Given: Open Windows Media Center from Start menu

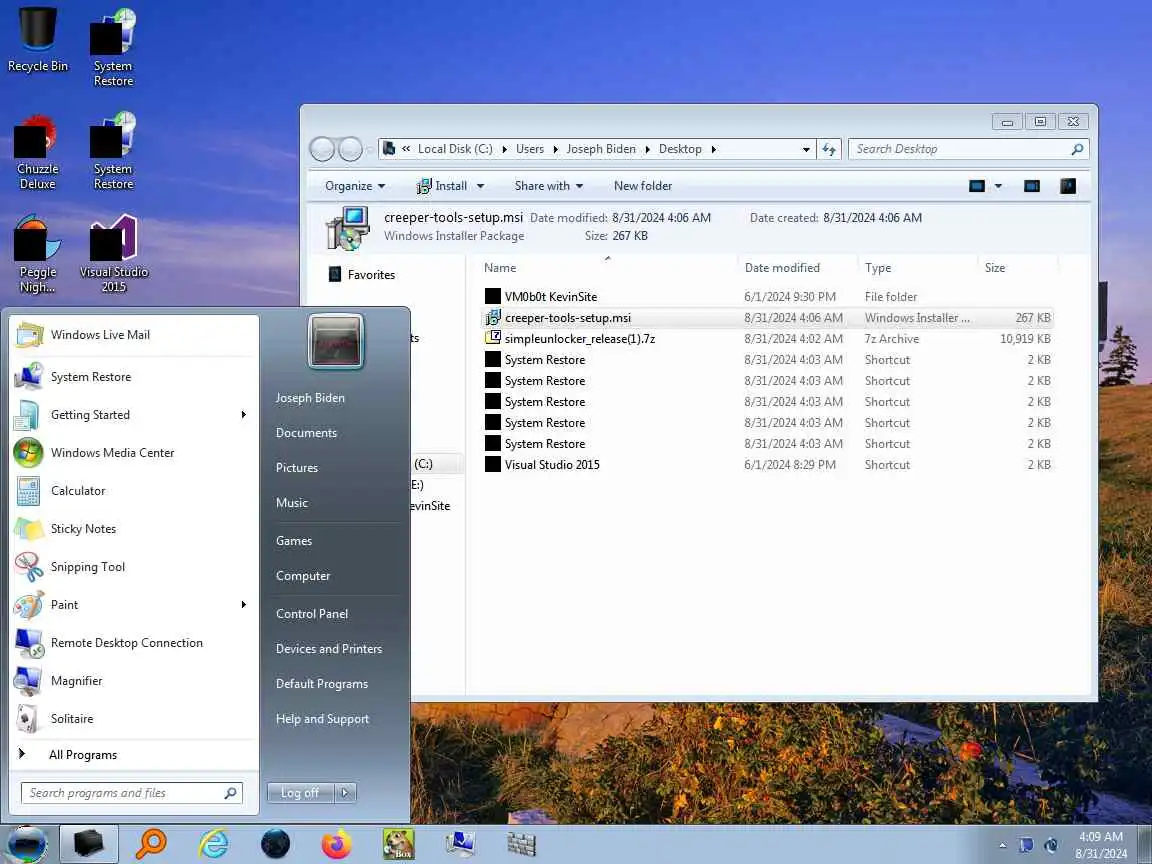Looking at the screenshot, I should pyautogui.click(x=134, y=453).
